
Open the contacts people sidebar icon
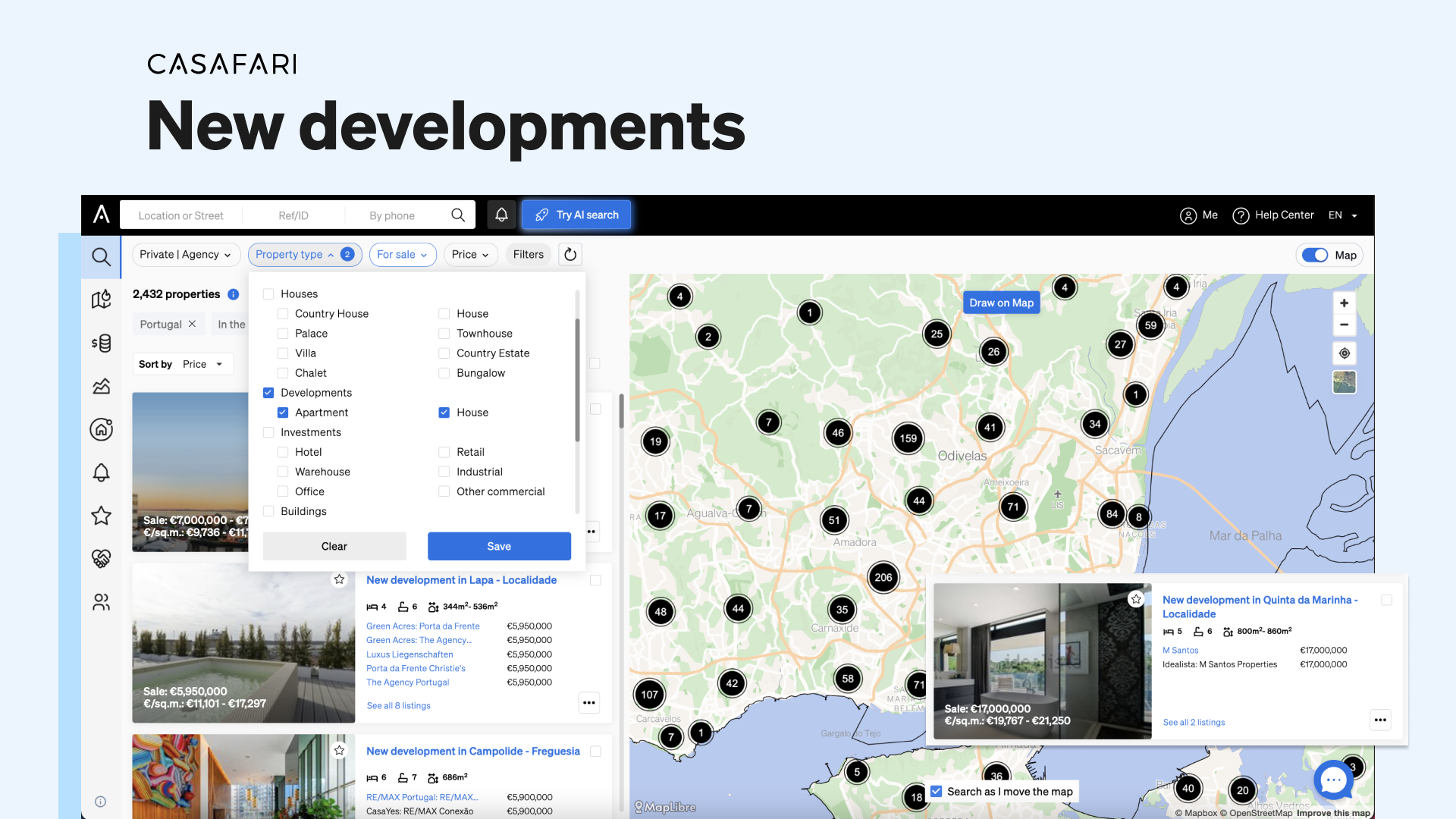tap(102, 602)
